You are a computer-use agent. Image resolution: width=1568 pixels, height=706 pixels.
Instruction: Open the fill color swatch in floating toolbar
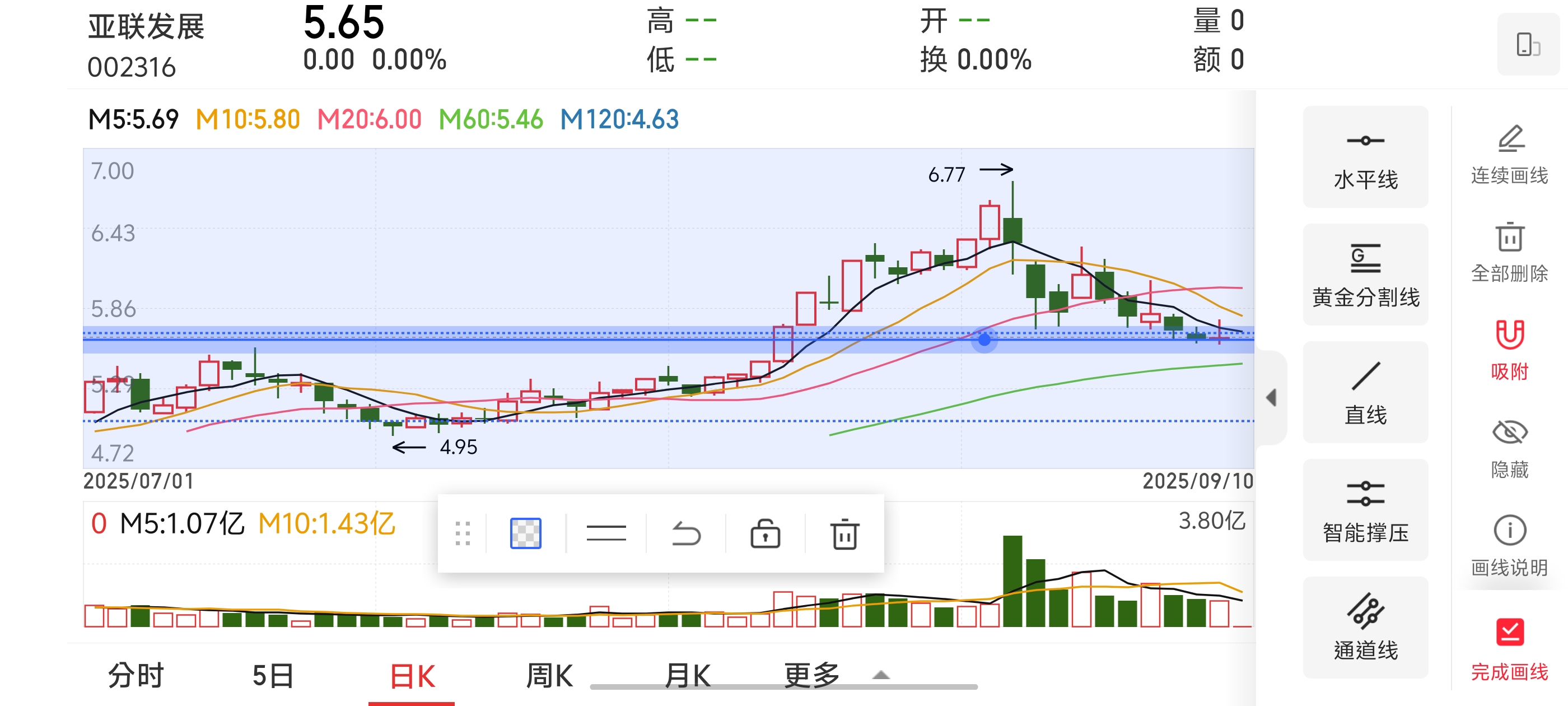525,533
